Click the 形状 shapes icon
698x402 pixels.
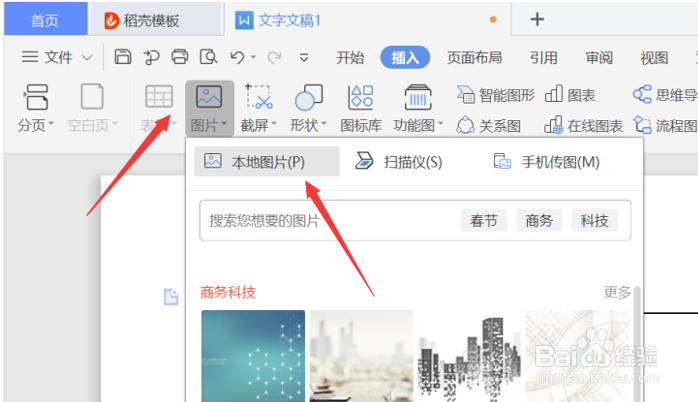pos(308,97)
